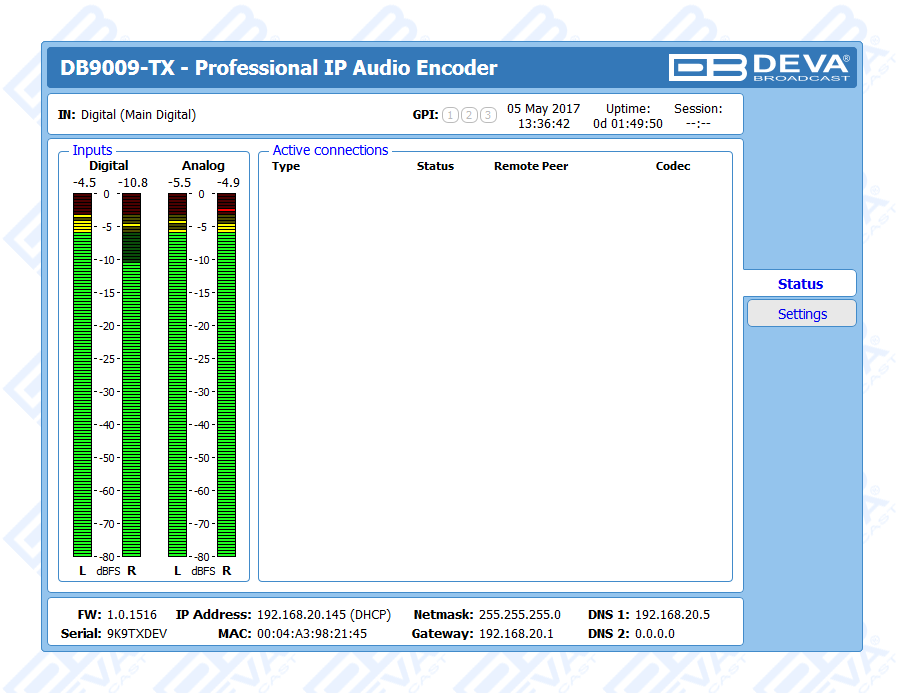Click the Gateway 192.168.20.1 value

coord(514,634)
